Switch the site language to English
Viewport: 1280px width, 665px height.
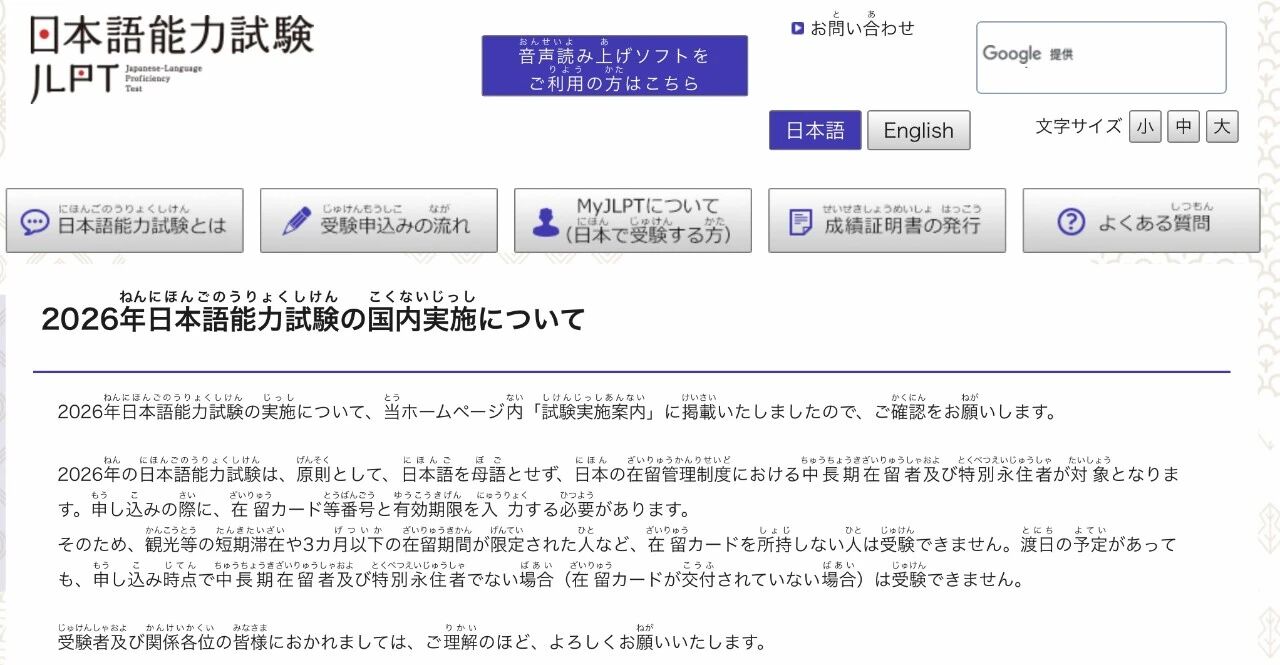[x=918, y=131]
